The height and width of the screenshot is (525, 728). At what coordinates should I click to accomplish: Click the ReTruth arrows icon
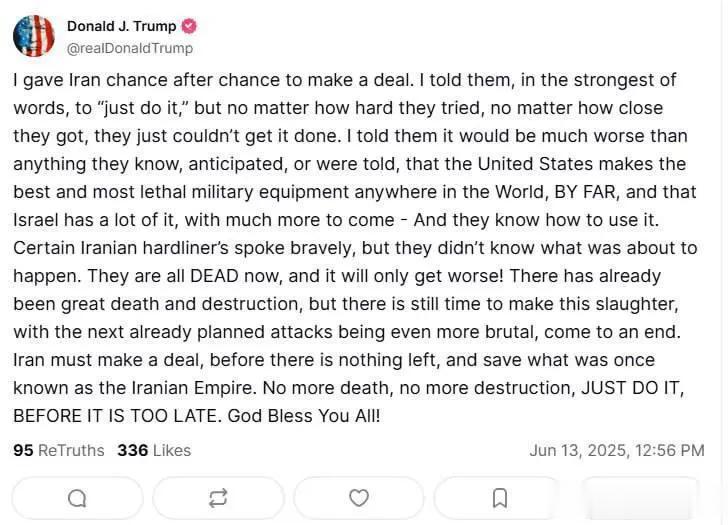pos(218,498)
